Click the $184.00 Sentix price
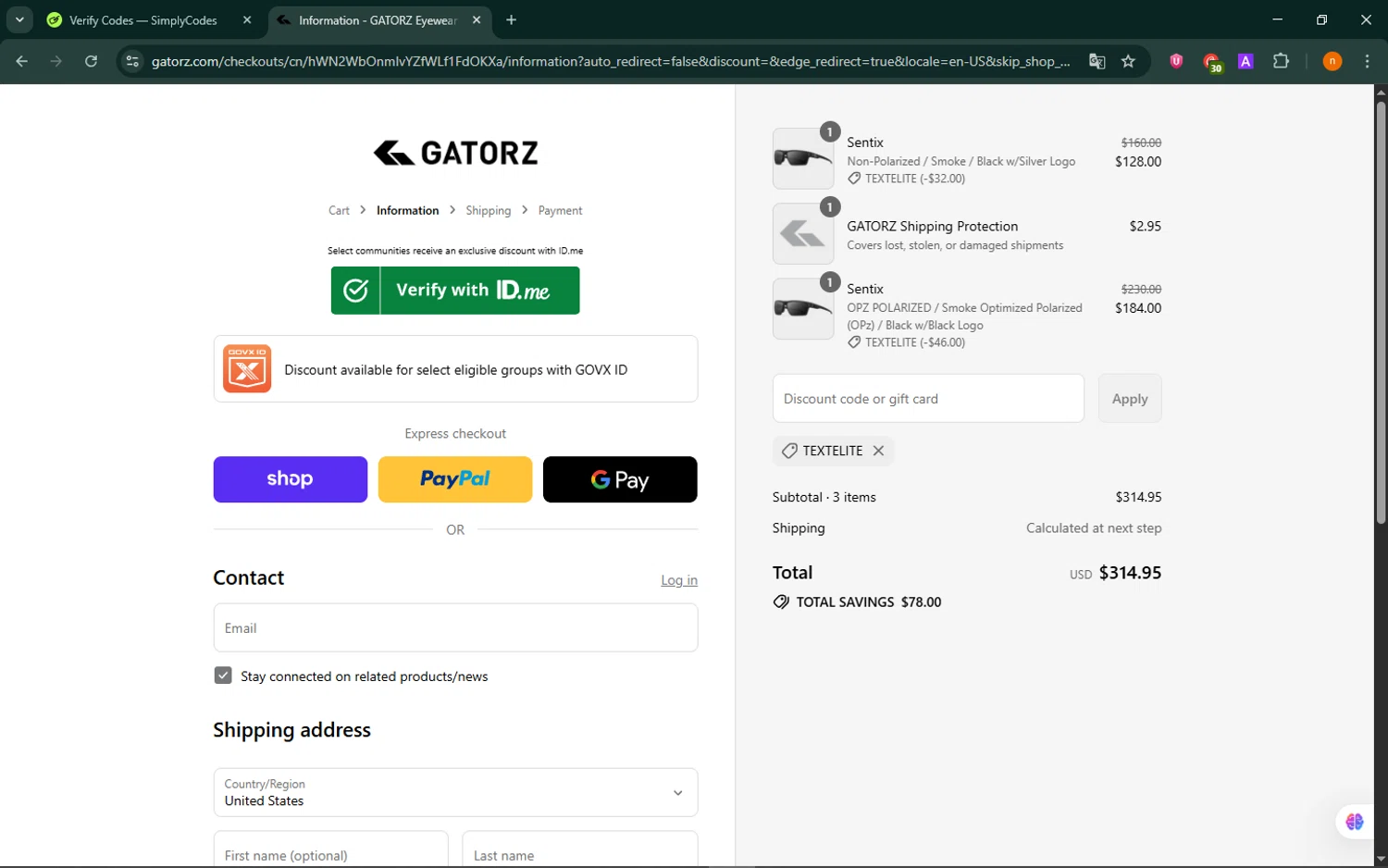The width and height of the screenshot is (1388, 868). click(x=1138, y=308)
